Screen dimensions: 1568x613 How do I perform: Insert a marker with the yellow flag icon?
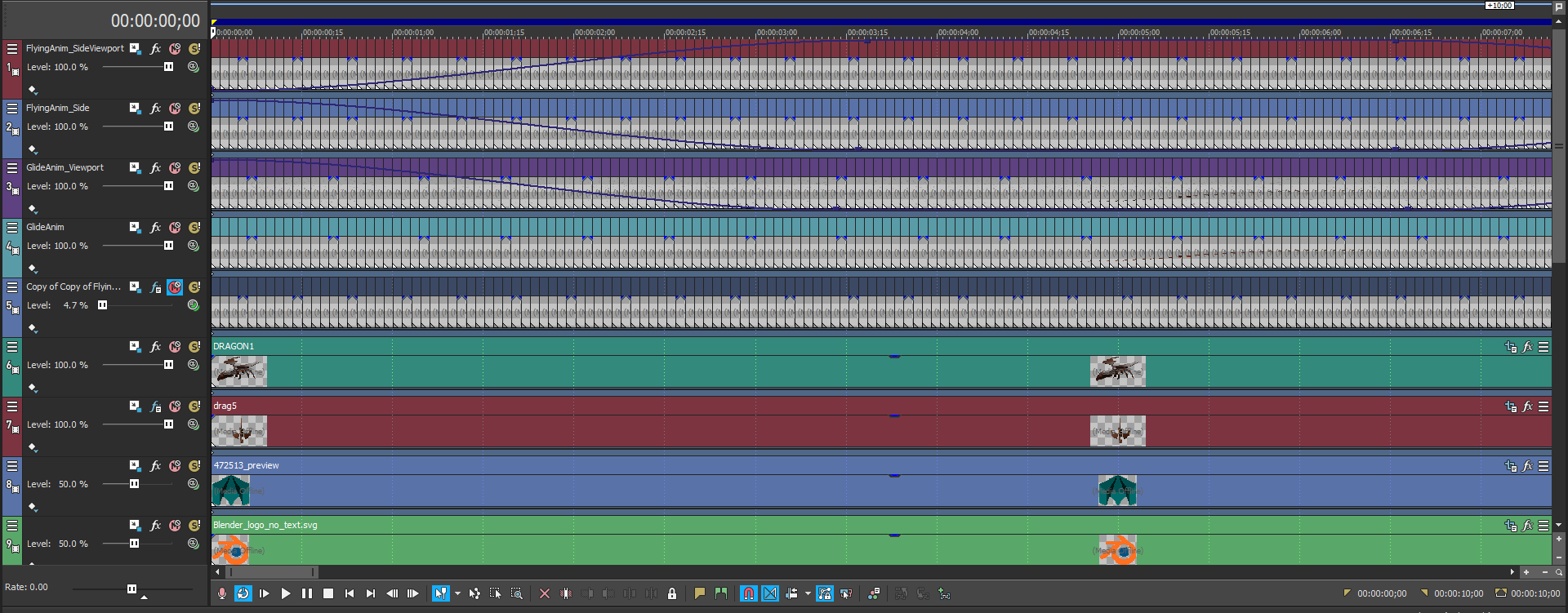click(700, 593)
